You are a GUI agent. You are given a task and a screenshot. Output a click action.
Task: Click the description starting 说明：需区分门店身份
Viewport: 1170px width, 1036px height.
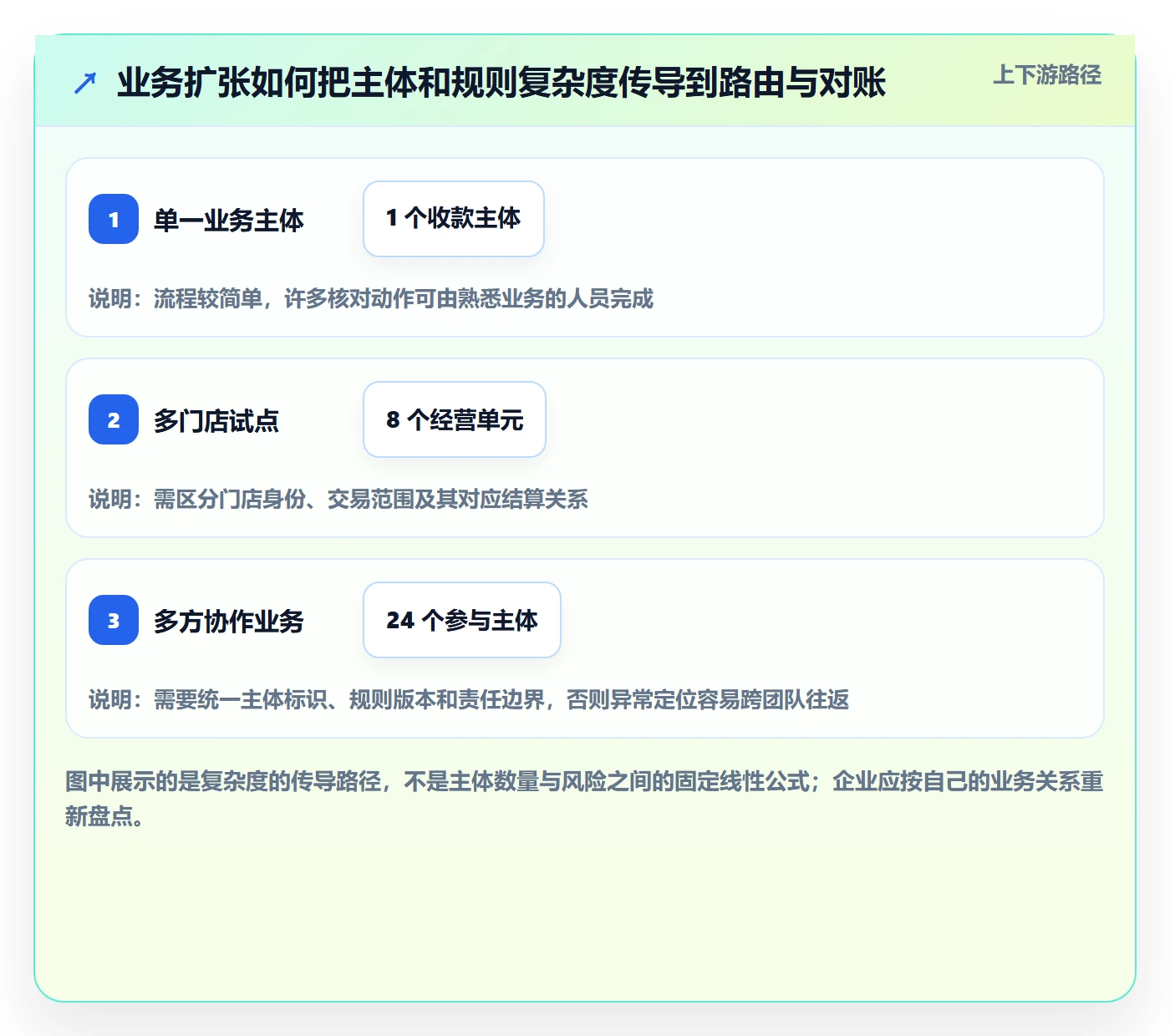point(338,500)
